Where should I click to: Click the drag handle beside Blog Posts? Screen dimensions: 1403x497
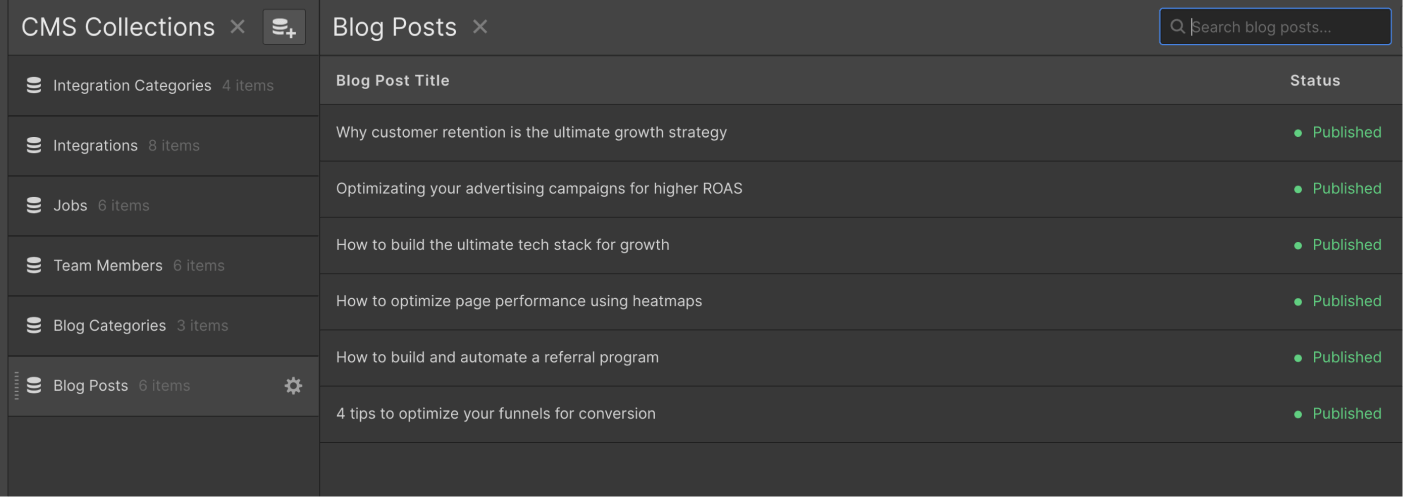16,386
